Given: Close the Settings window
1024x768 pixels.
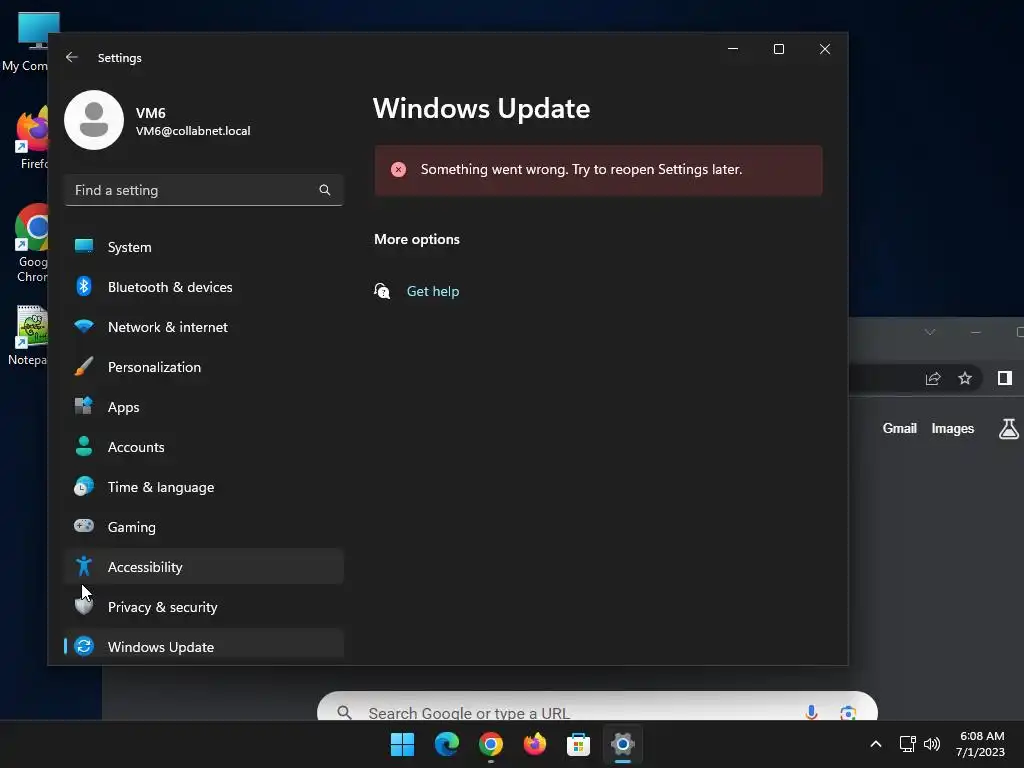Looking at the screenshot, I should 825,49.
